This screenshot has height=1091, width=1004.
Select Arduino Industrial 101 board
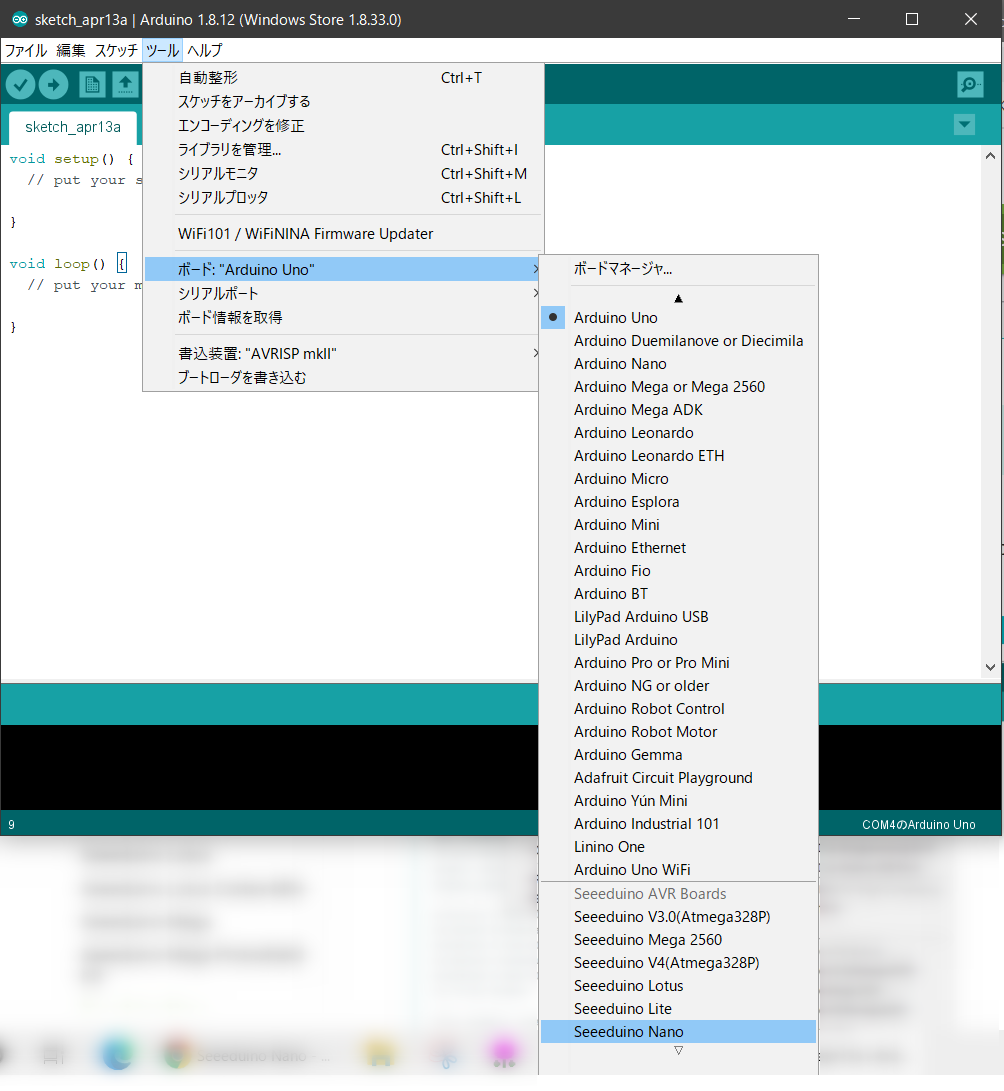[x=678, y=823]
